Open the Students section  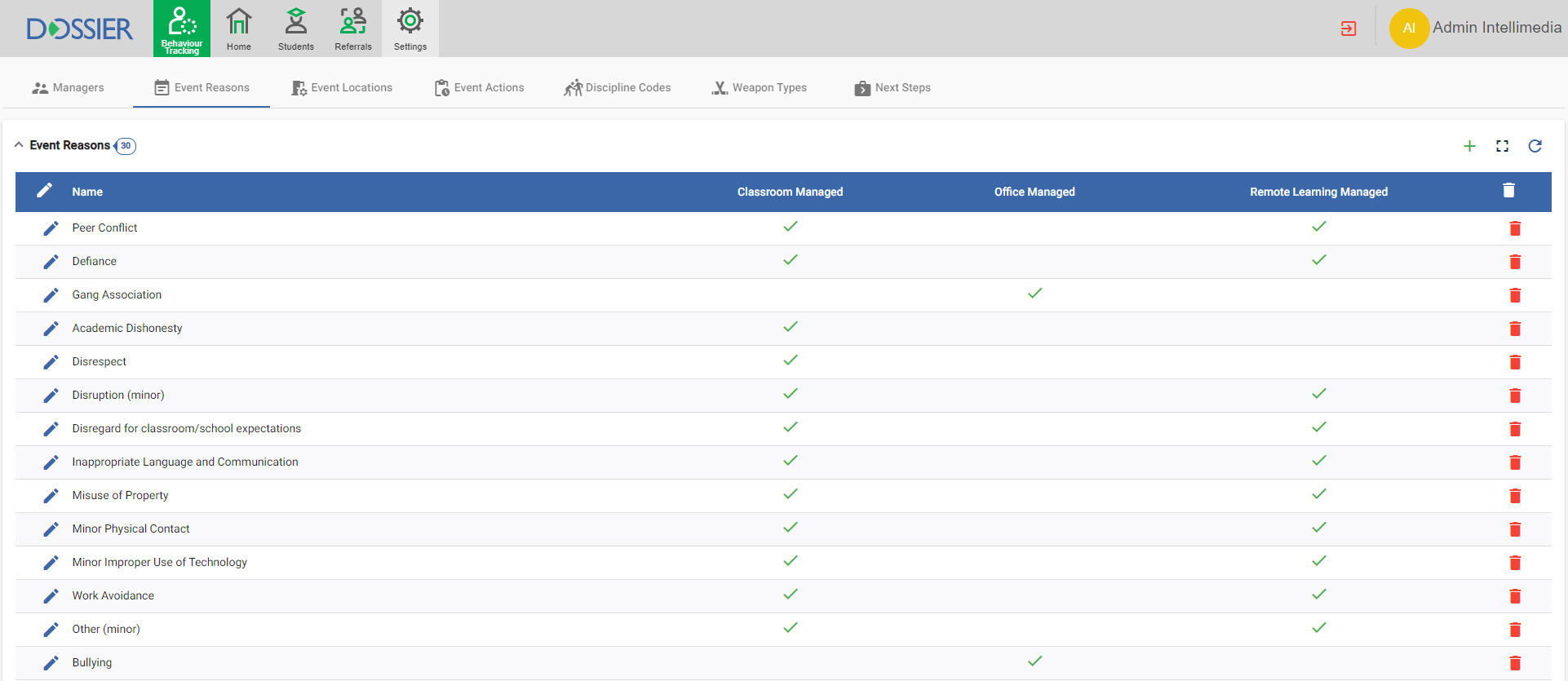point(295,29)
